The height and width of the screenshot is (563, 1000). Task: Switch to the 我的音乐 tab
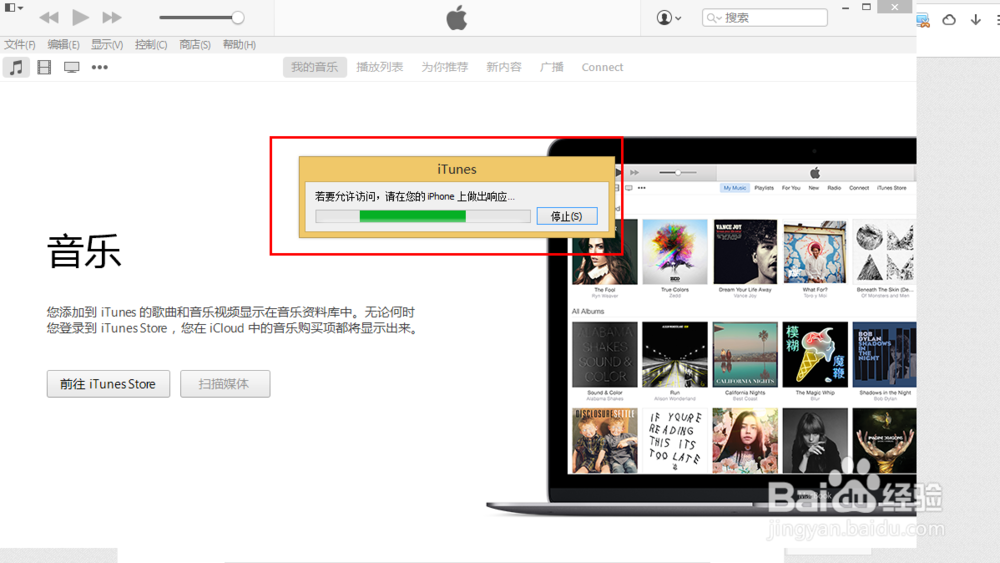314,67
